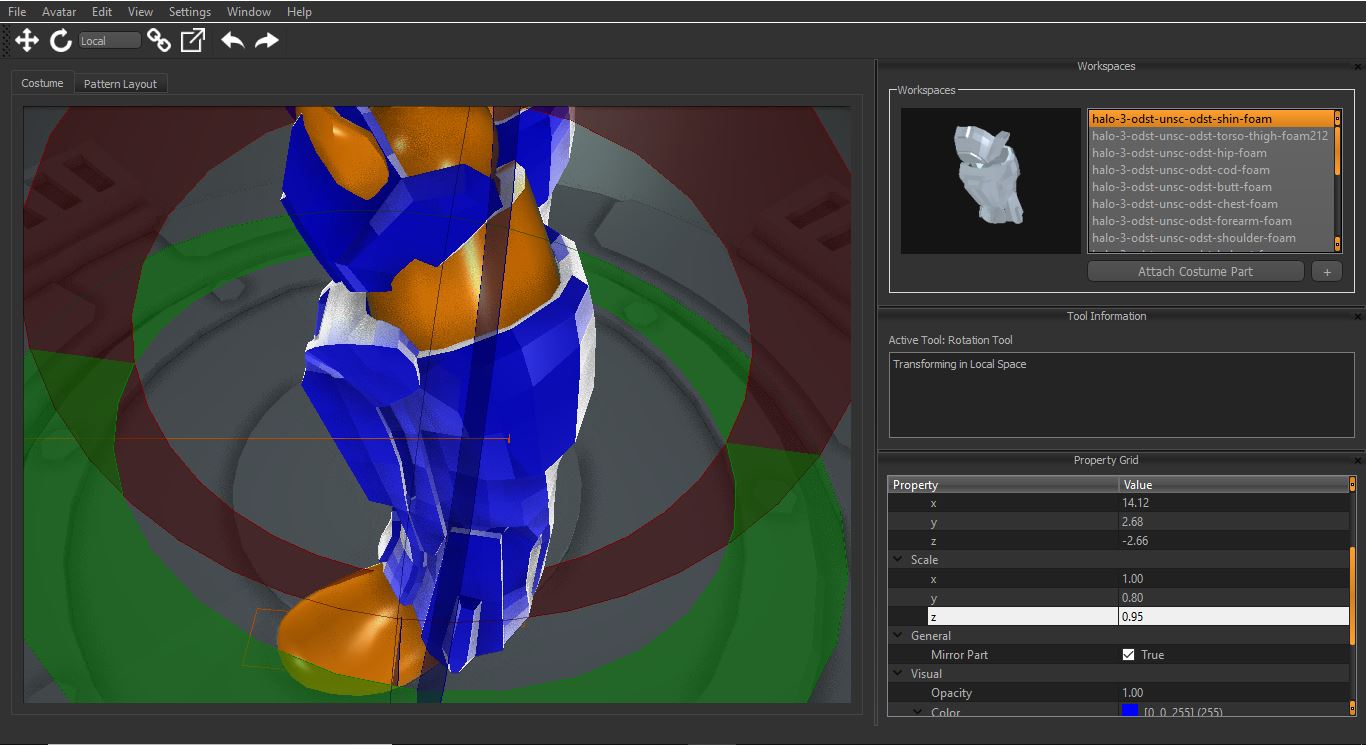Open the Local transform space dropdown

coord(110,41)
